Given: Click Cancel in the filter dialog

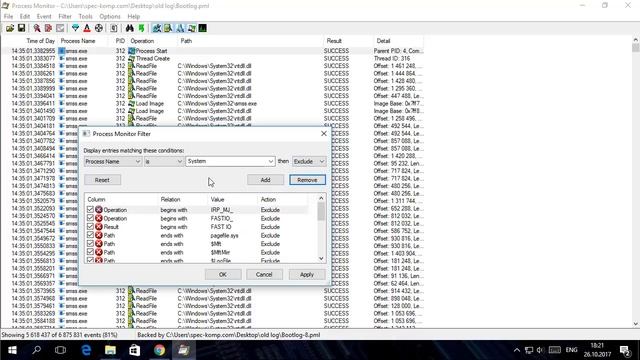Looking at the screenshot, I should pos(264,274).
